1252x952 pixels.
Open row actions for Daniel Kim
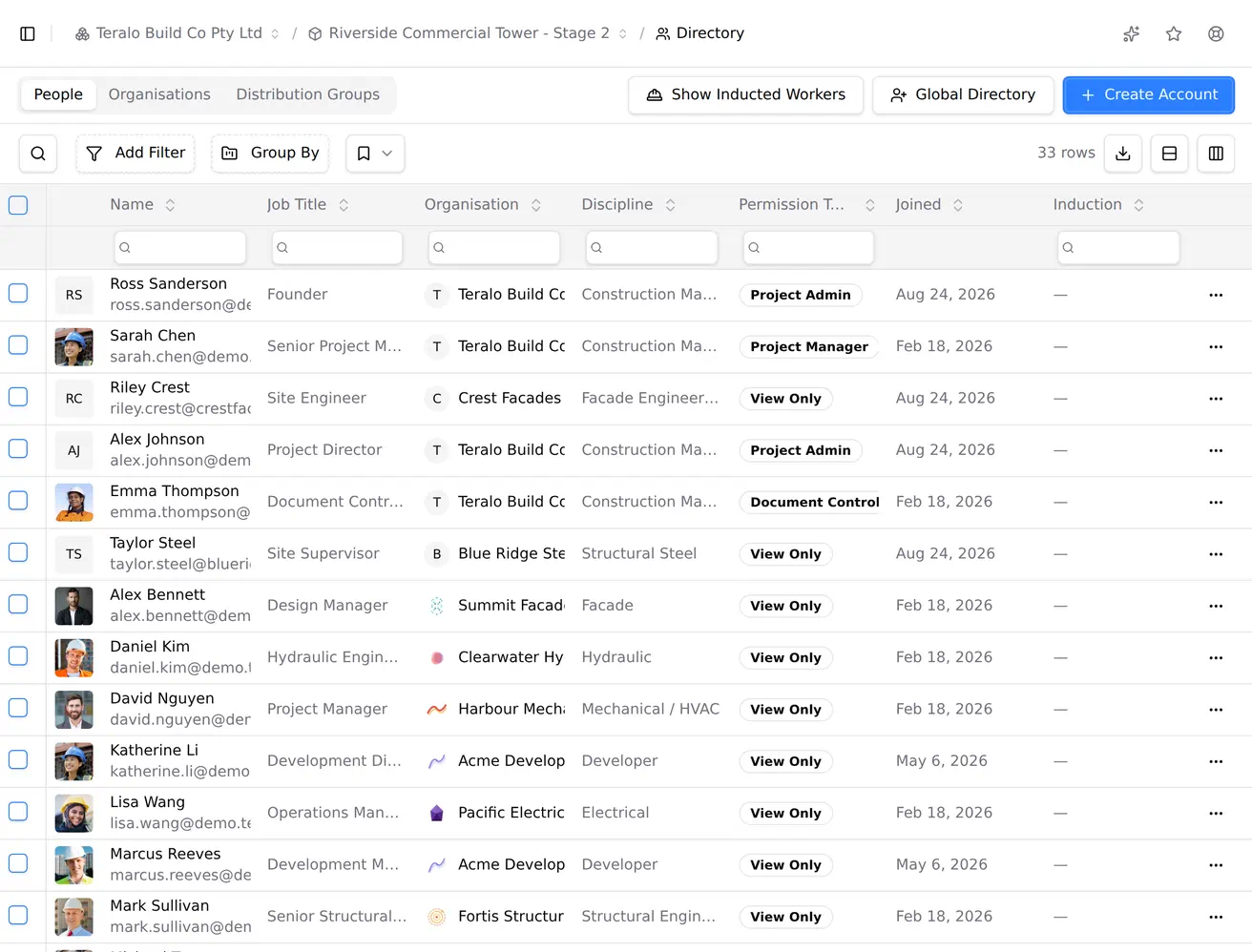1216,657
